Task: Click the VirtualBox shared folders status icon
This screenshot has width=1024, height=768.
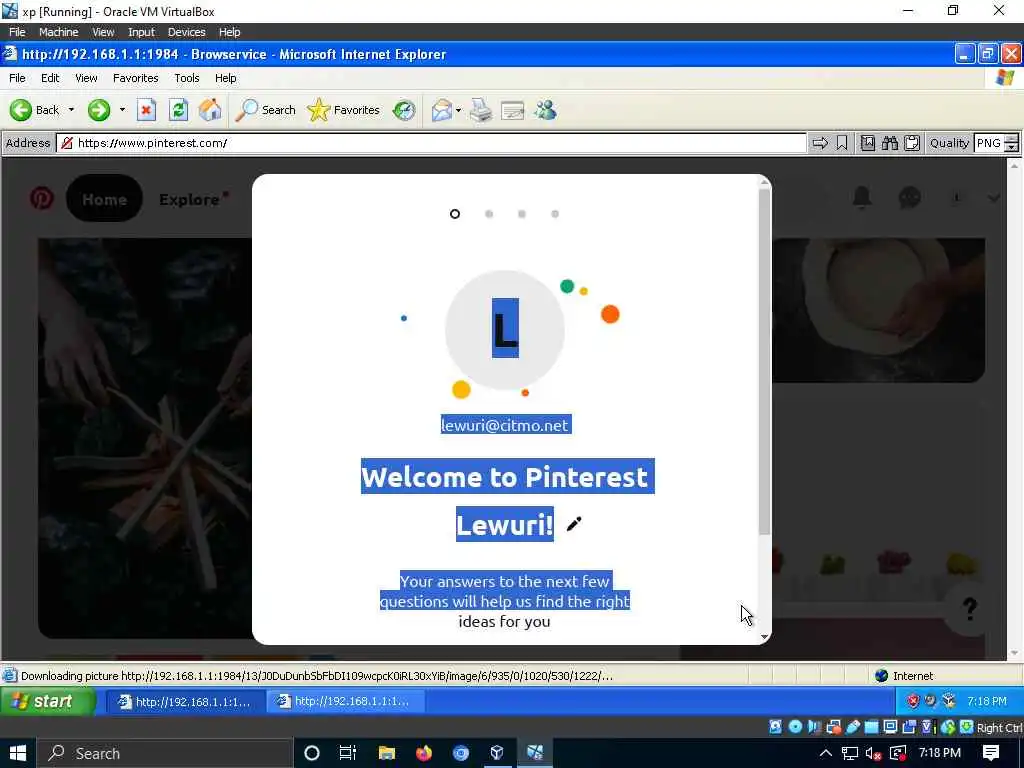Action: tap(872, 726)
